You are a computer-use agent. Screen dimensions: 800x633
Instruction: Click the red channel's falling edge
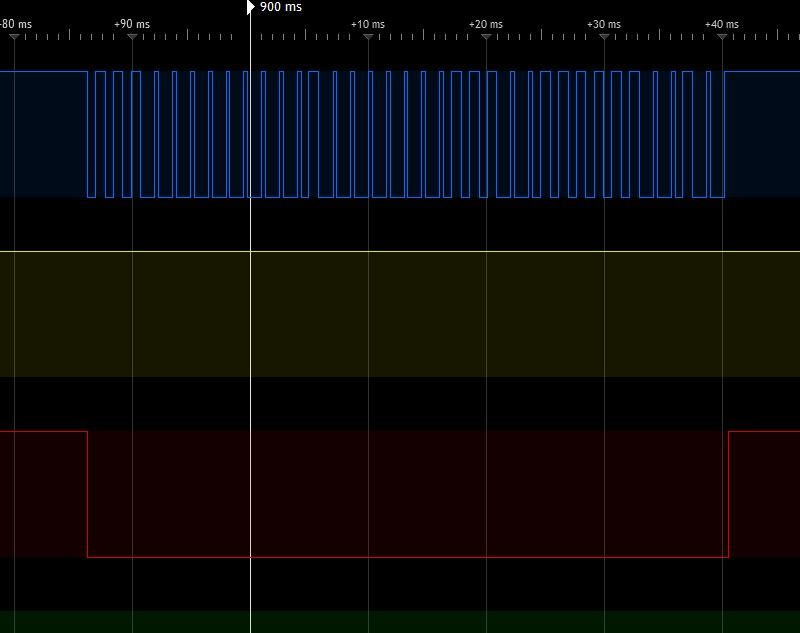point(88,494)
